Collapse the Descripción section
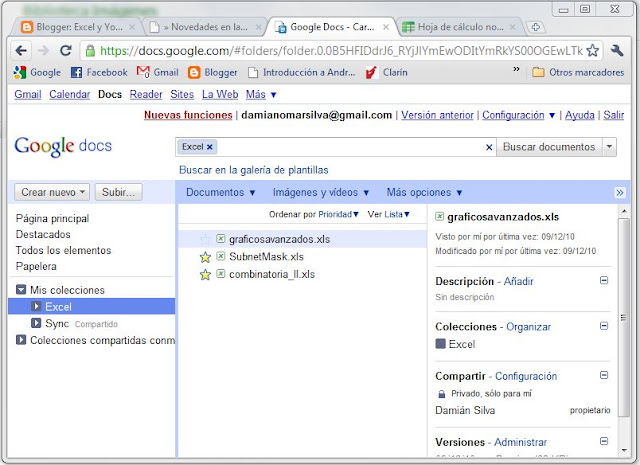The image size is (640, 465). click(x=604, y=280)
